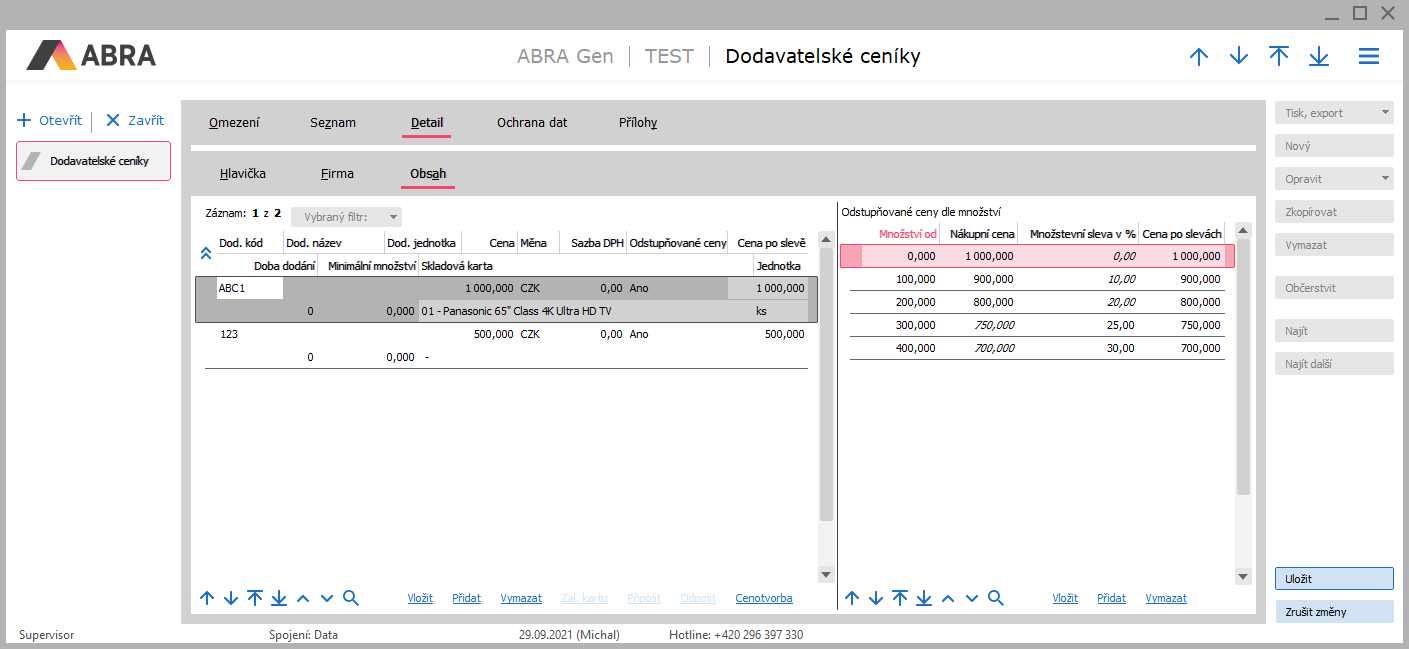1409x649 pixels.
Task: Click the plus Otevřít icon
Action: [x=25, y=121]
